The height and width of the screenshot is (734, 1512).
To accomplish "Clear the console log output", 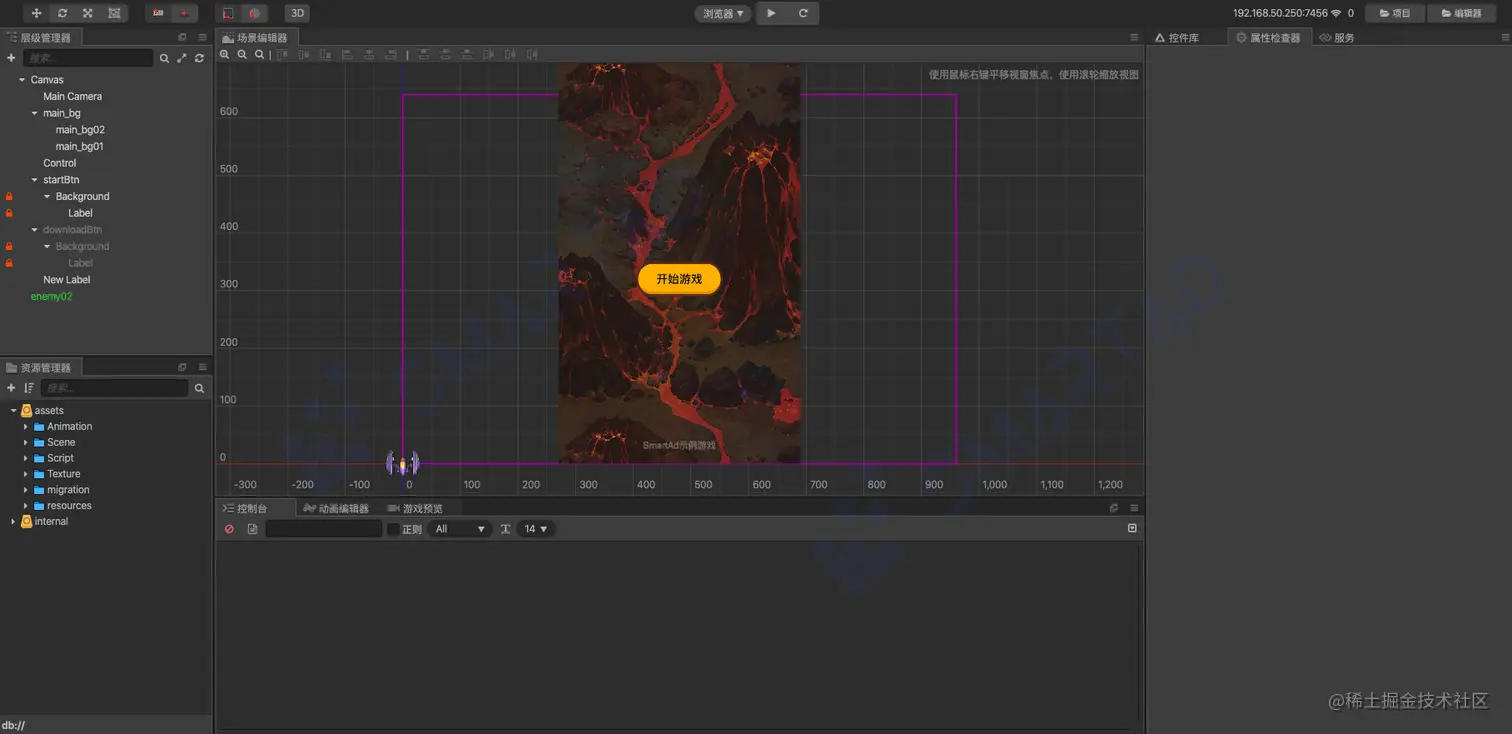I will 229,529.
